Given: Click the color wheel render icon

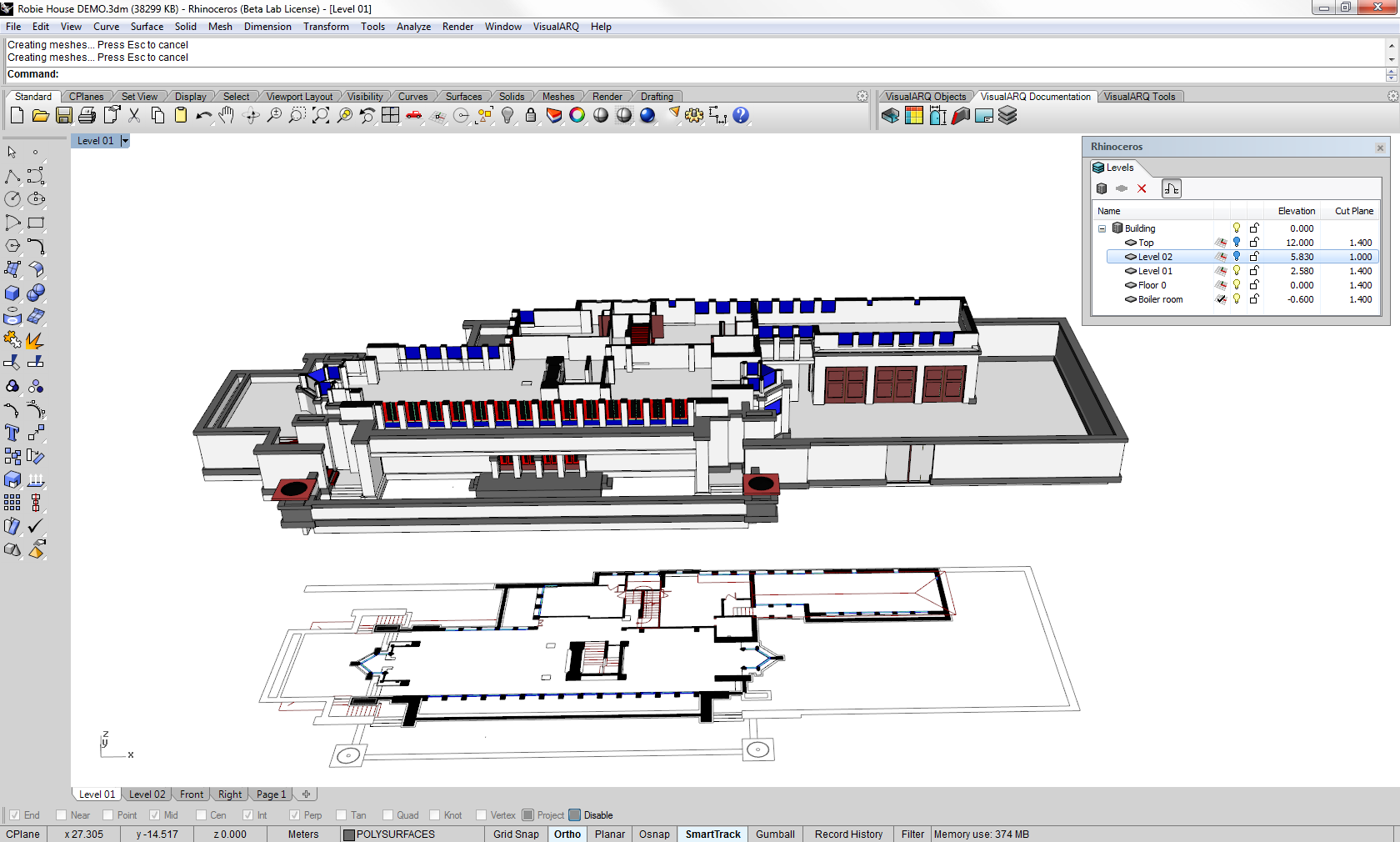Looking at the screenshot, I should point(577,116).
